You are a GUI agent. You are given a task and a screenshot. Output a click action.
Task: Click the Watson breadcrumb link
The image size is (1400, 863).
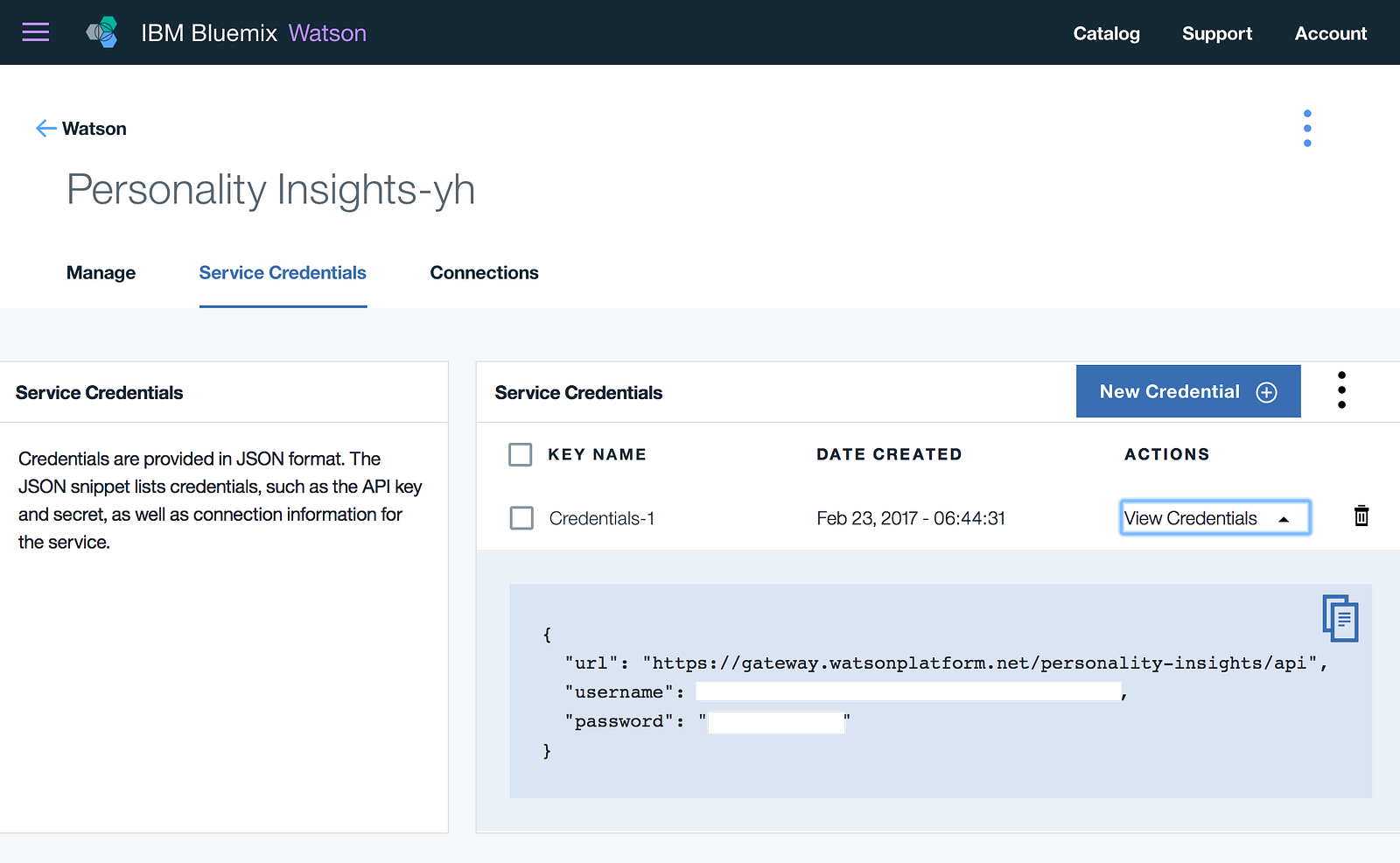point(94,129)
